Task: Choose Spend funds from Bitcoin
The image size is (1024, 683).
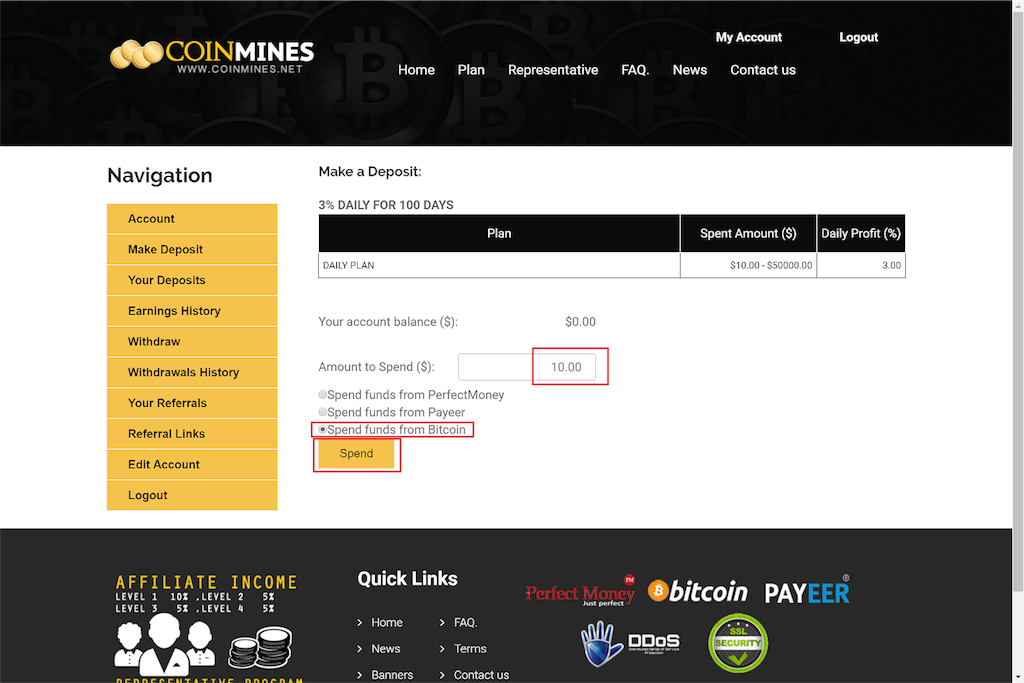Action: (x=323, y=430)
